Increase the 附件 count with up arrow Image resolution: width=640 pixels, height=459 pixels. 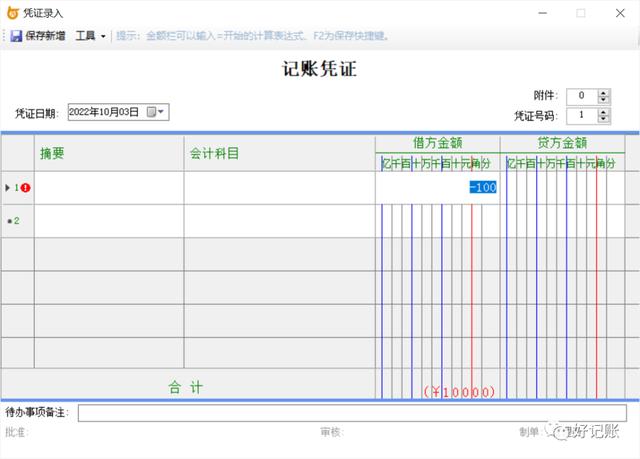(603, 93)
